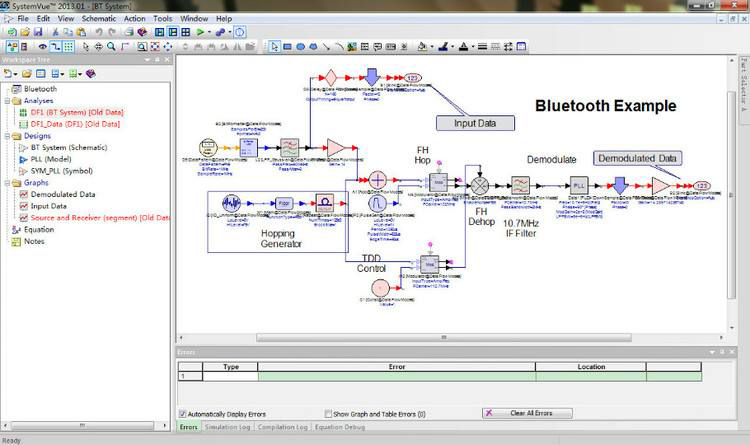Image resolution: width=750 pixels, height=445 pixels.
Task: Open the Text color dropdown arrow
Action: tap(473, 47)
